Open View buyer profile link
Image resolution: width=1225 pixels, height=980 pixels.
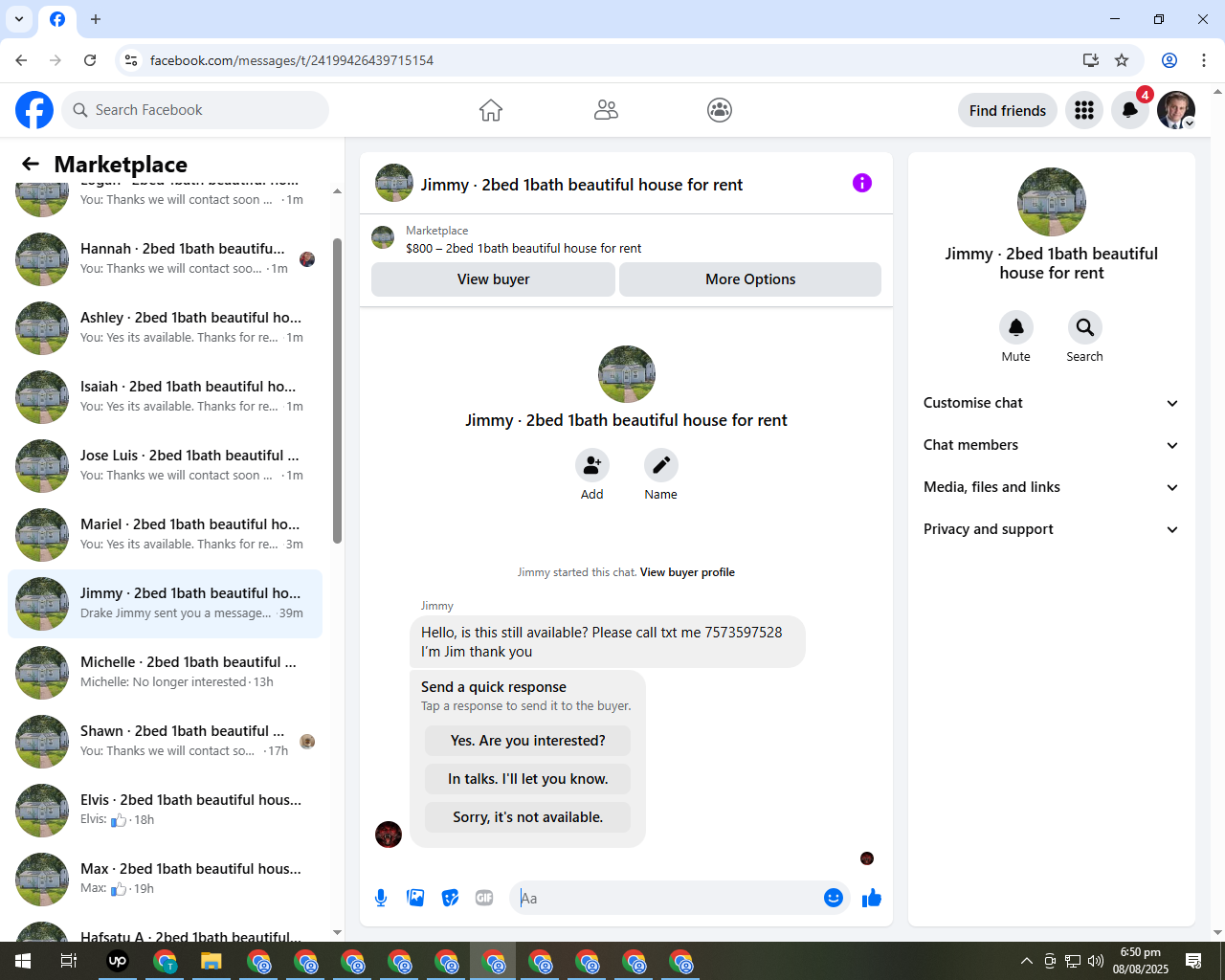click(x=687, y=572)
